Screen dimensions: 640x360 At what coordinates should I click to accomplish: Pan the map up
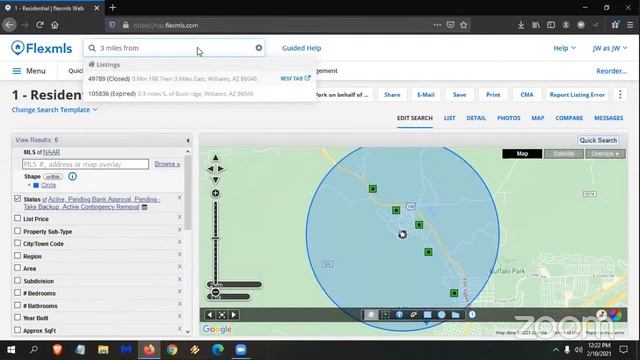click(216, 158)
